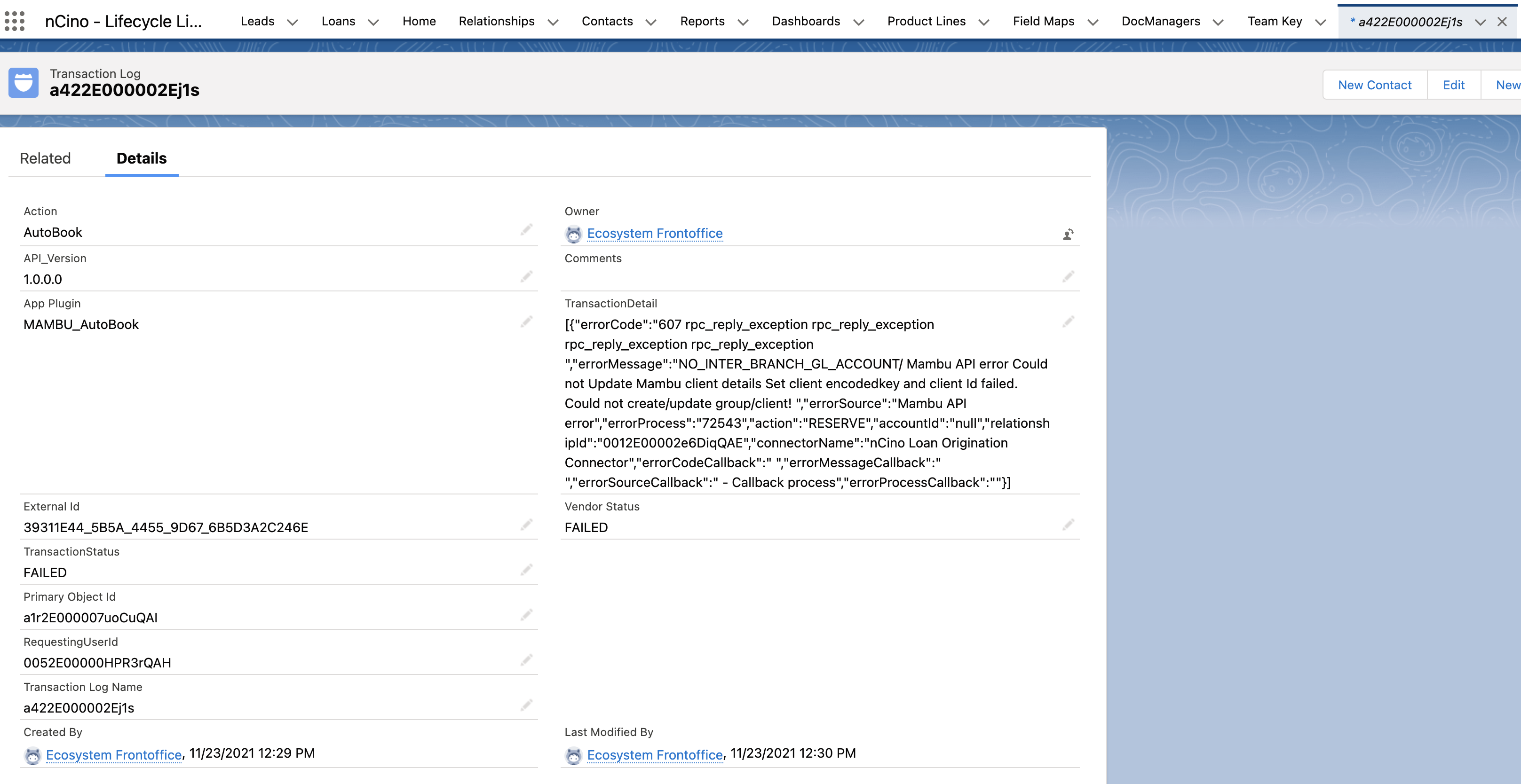Edit Vendor Status using the pencil icon
This screenshot has width=1521, height=784.
pos(1068,525)
